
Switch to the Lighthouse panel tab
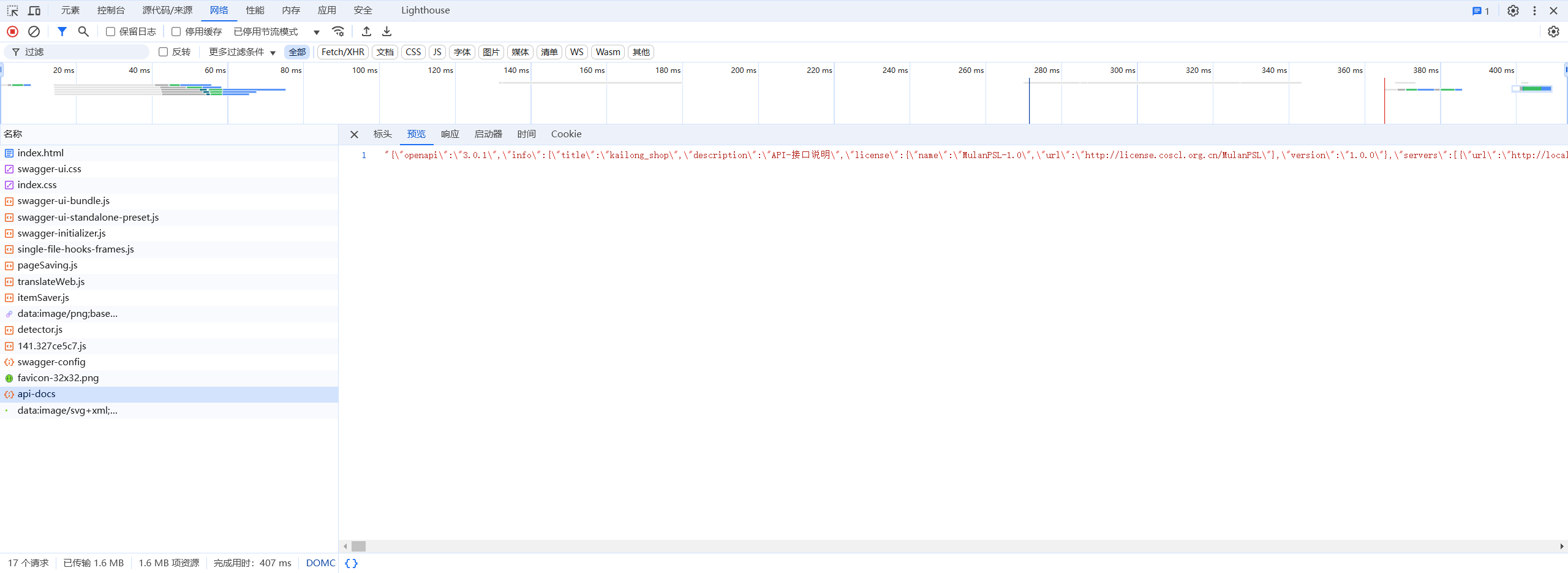pyautogui.click(x=426, y=10)
